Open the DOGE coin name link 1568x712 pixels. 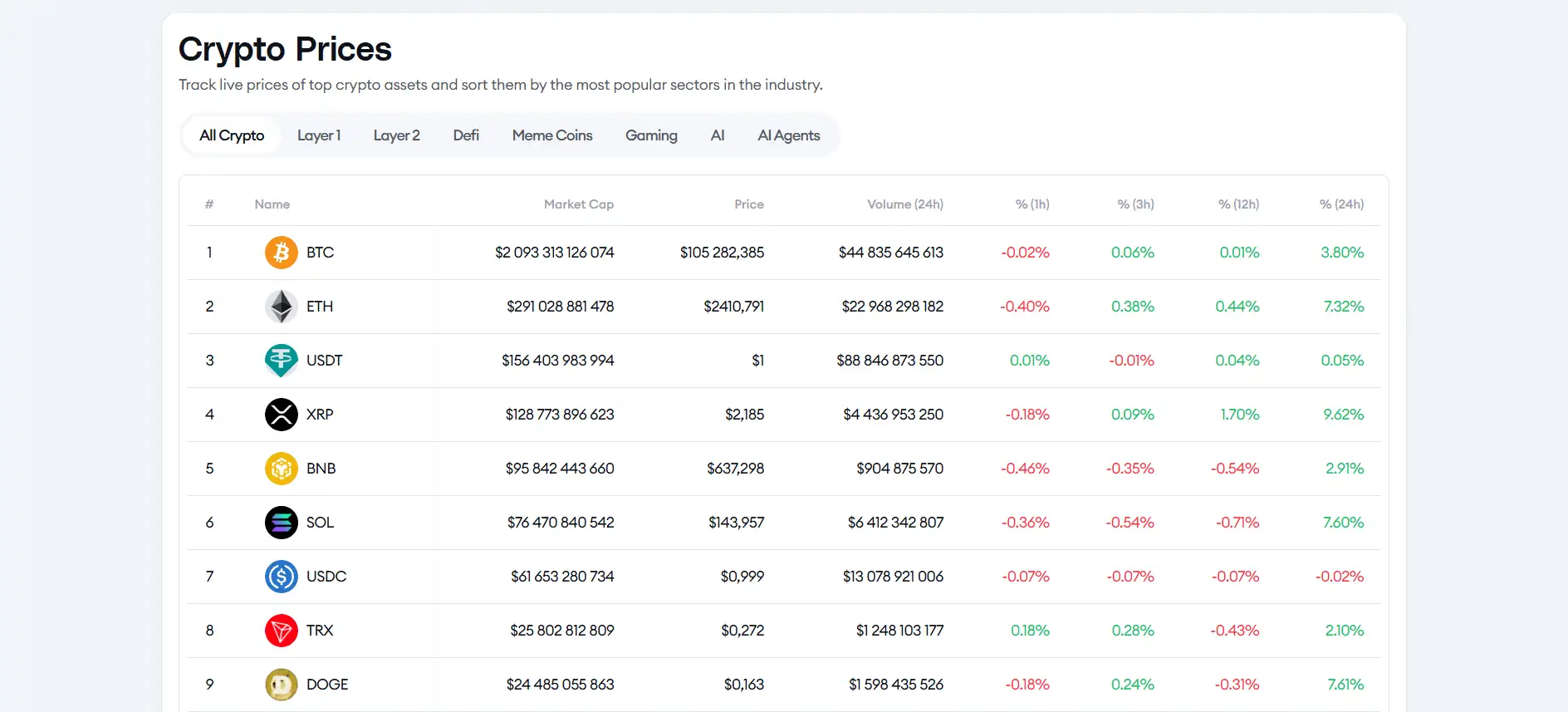(x=327, y=685)
